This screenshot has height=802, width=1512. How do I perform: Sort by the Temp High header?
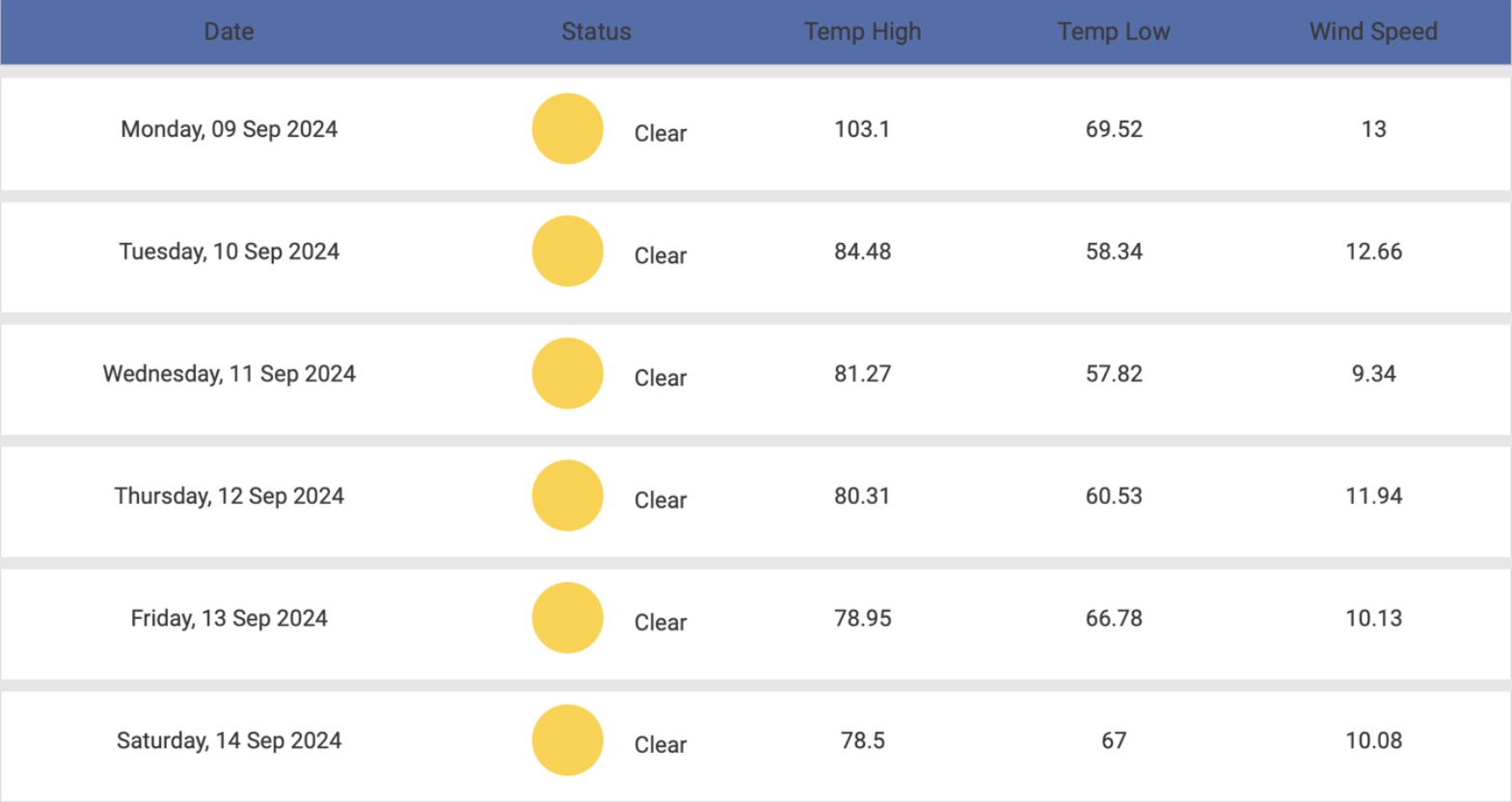(862, 32)
